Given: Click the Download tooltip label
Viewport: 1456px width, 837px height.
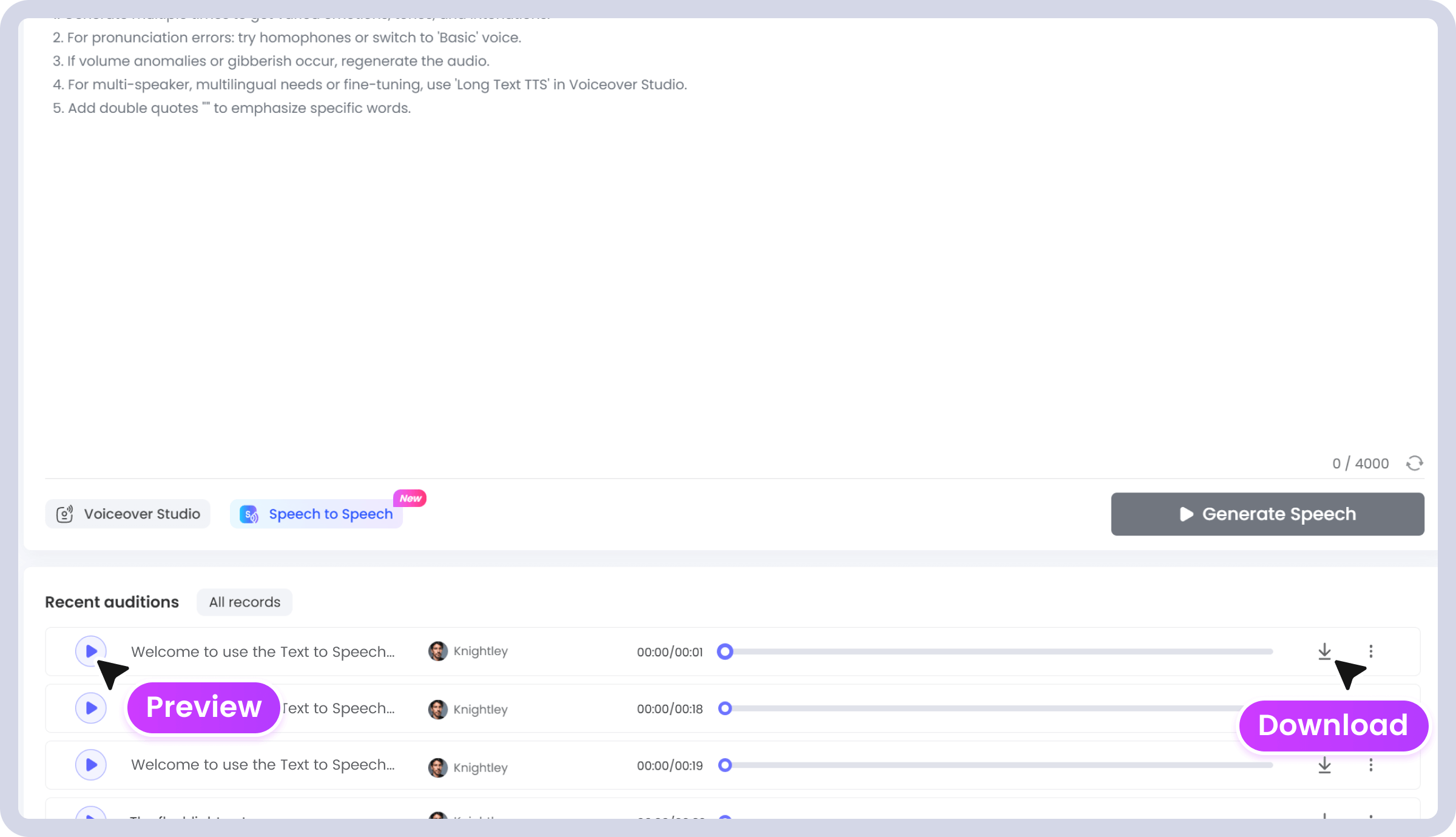Looking at the screenshot, I should tap(1333, 725).
